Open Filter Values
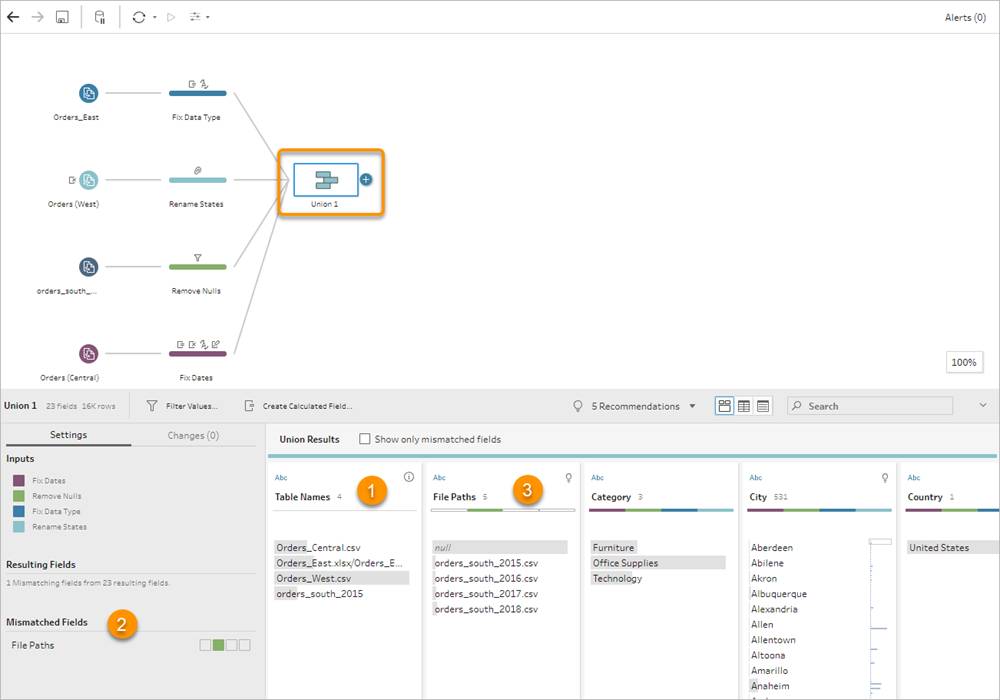The image size is (1000, 700). click(x=182, y=406)
